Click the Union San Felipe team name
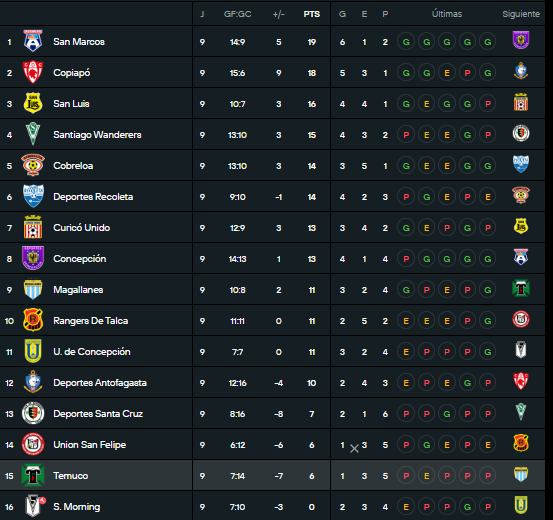Screen dimensions: 553x520 click(x=90, y=445)
